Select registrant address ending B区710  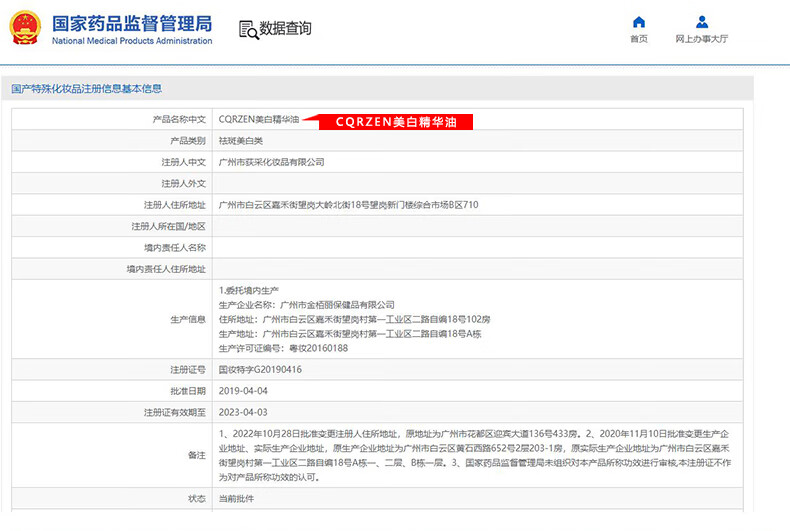pyautogui.click(x=349, y=205)
